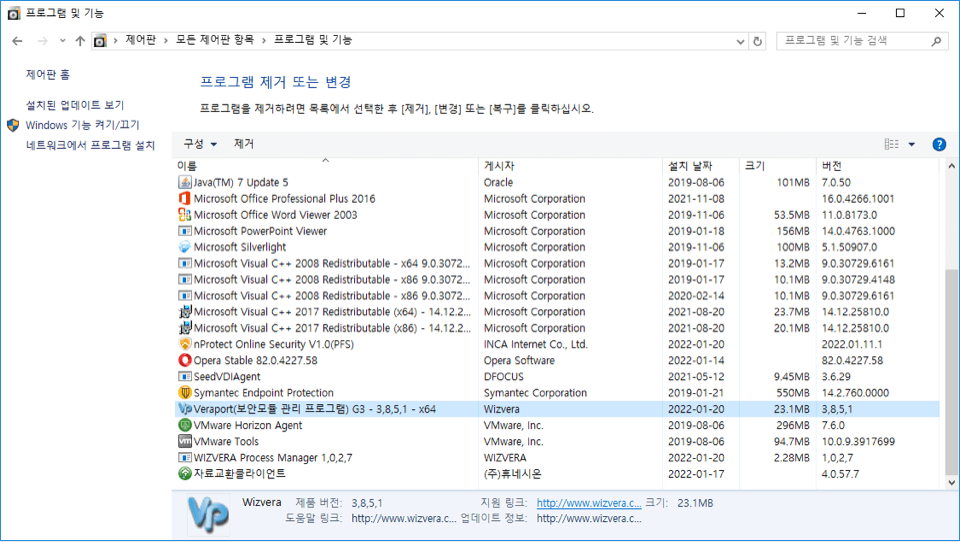Navigate up one folder level arrow
This screenshot has height=542, width=960.
pos(80,41)
